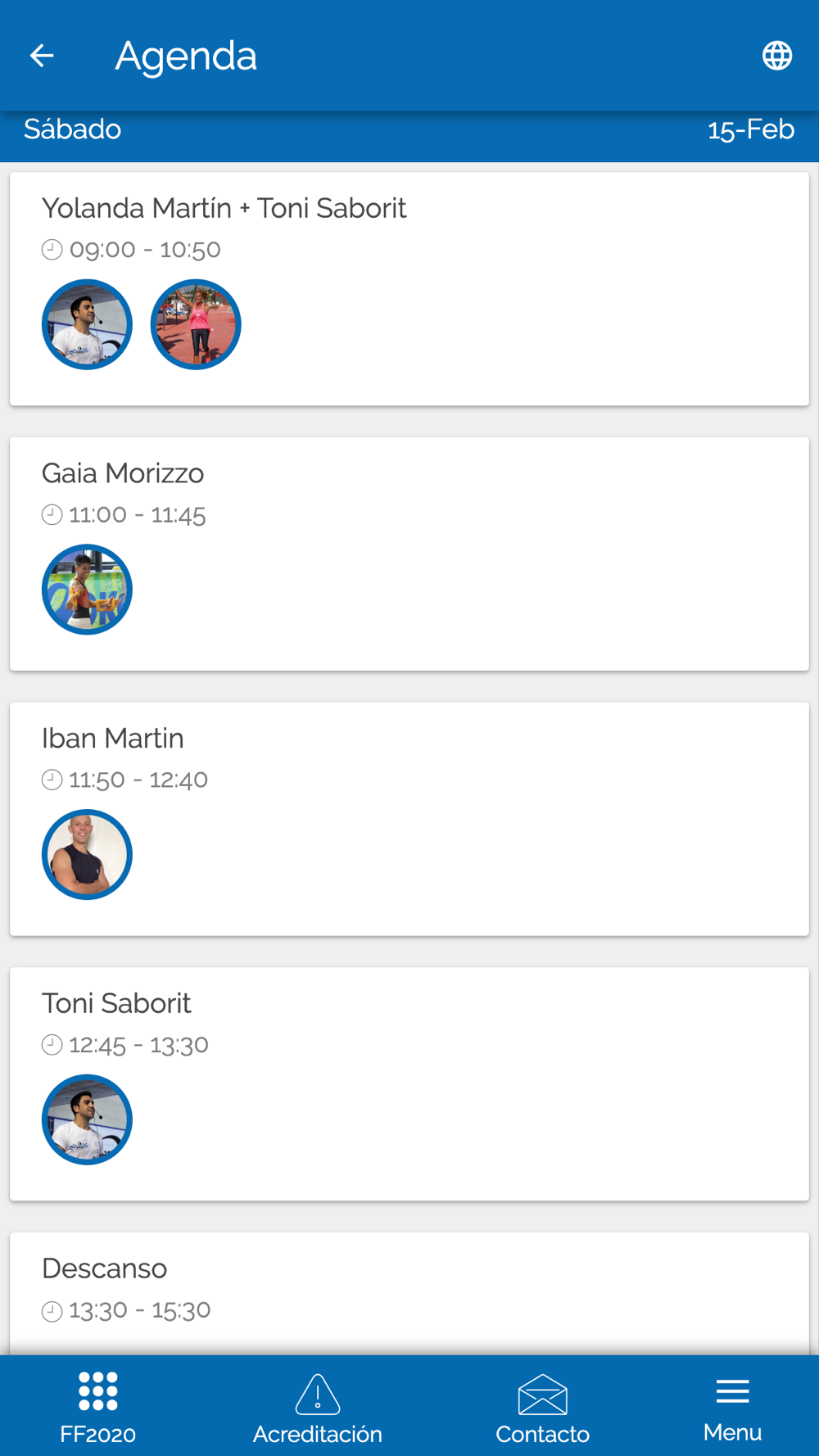Open language selector globe icon

pos(776,56)
